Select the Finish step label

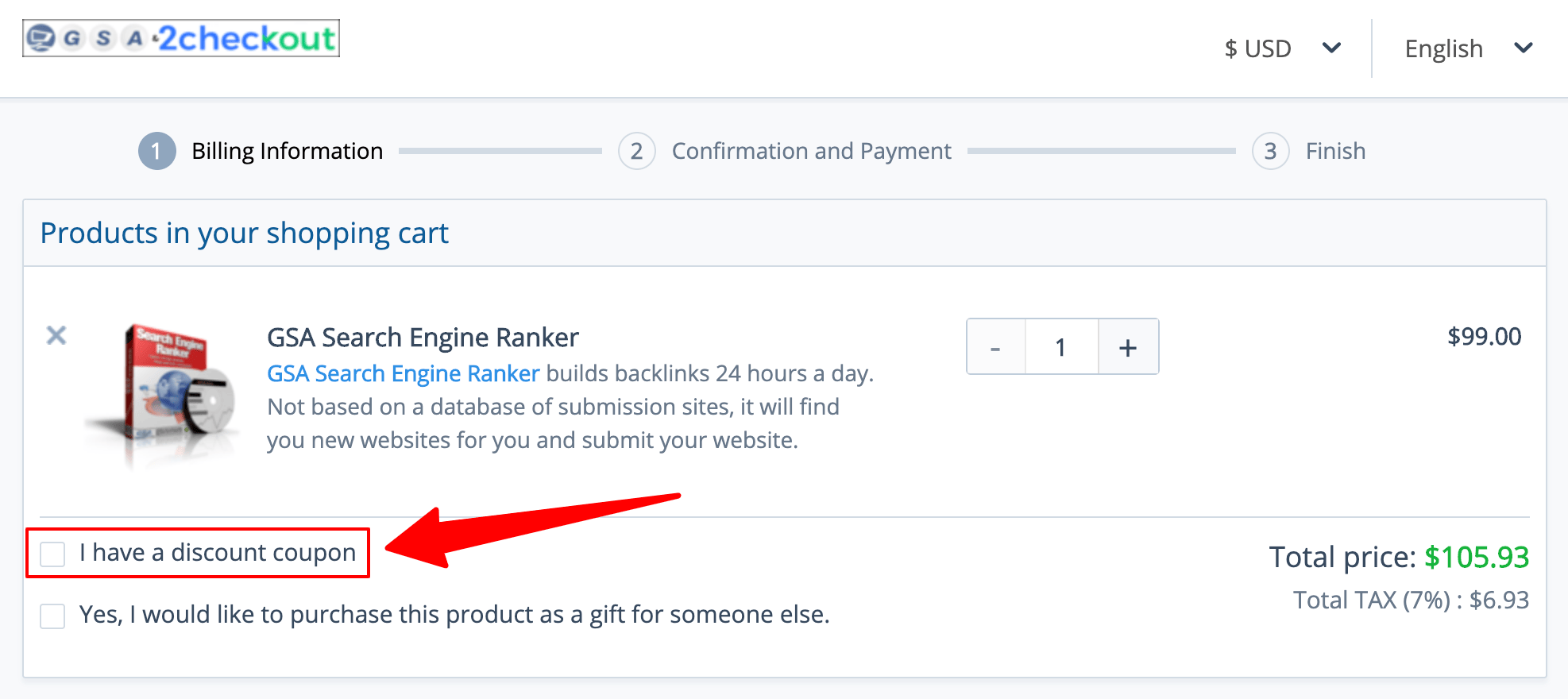pos(1335,151)
